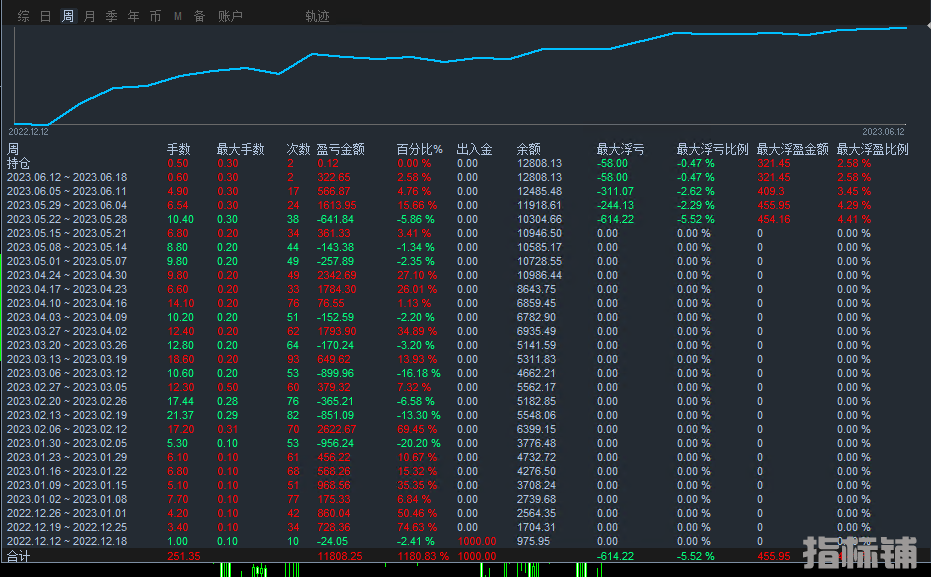Screen dimensions: 931x577
Task: Select week row 2023.02.20 ~ 2023.02.26
Action: pyautogui.click(x=67, y=401)
